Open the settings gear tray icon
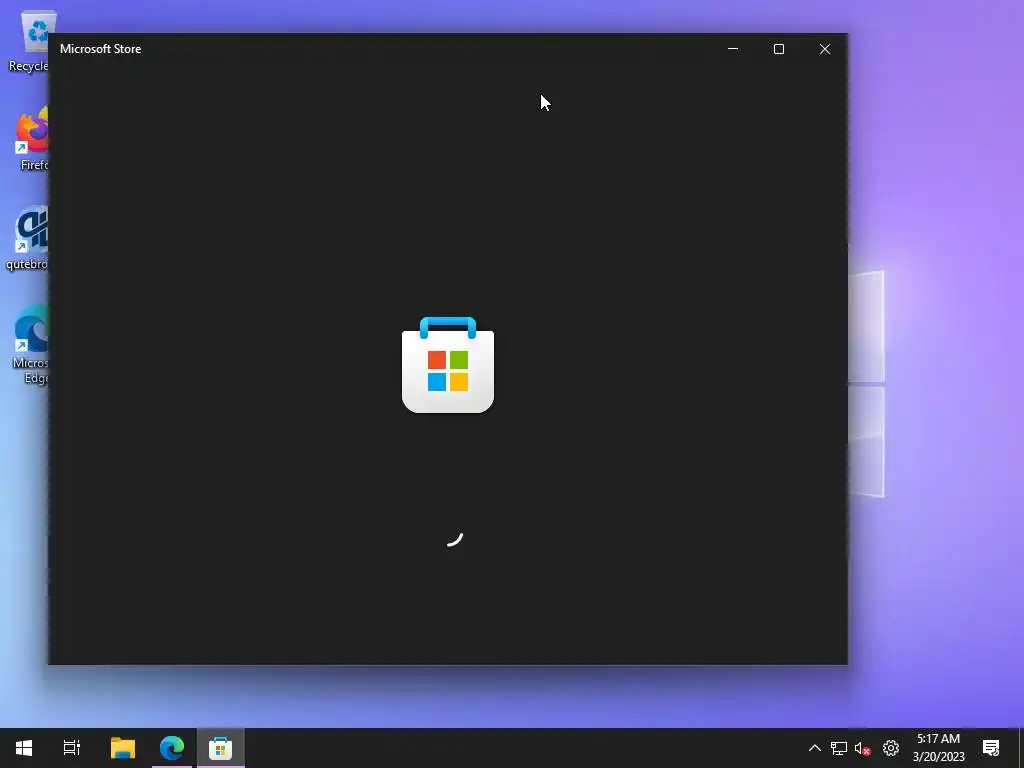The height and width of the screenshot is (768, 1024). pyautogui.click(x=891, y=748)
